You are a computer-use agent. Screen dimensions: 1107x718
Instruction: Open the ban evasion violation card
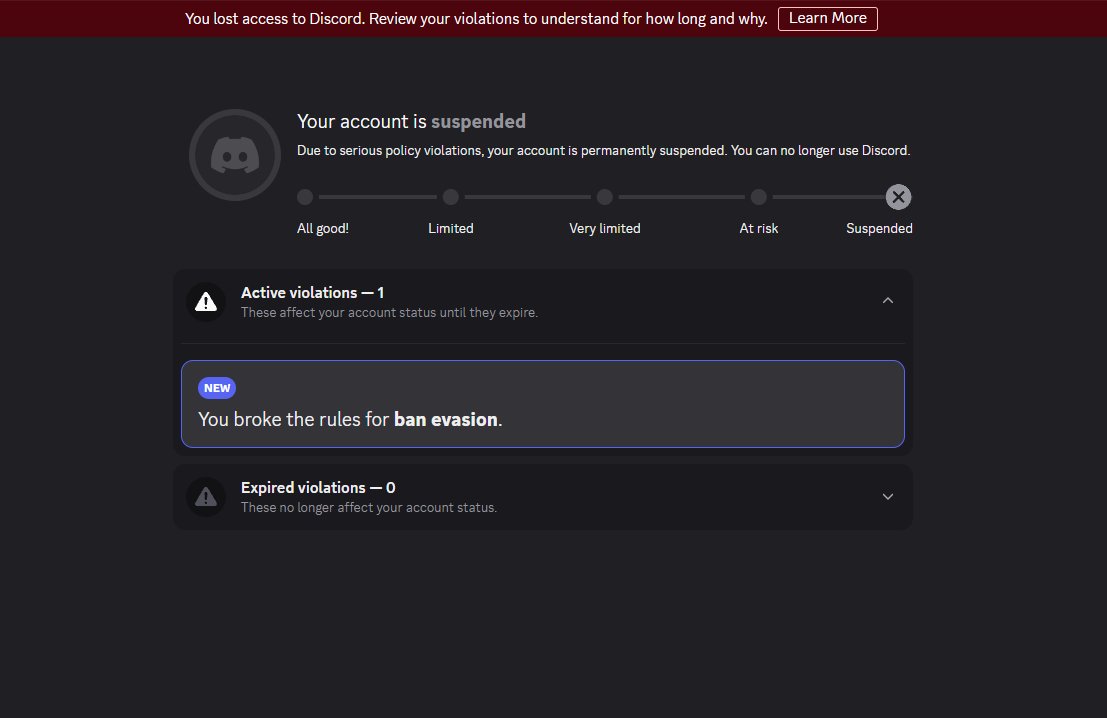tap(542, 404)
